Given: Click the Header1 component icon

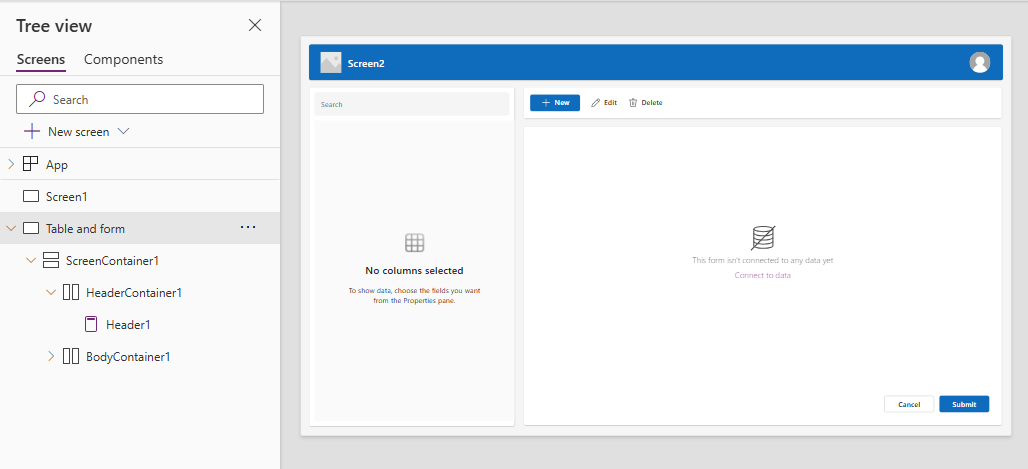Looking at the screenshot, I should [x=91, y=325].
